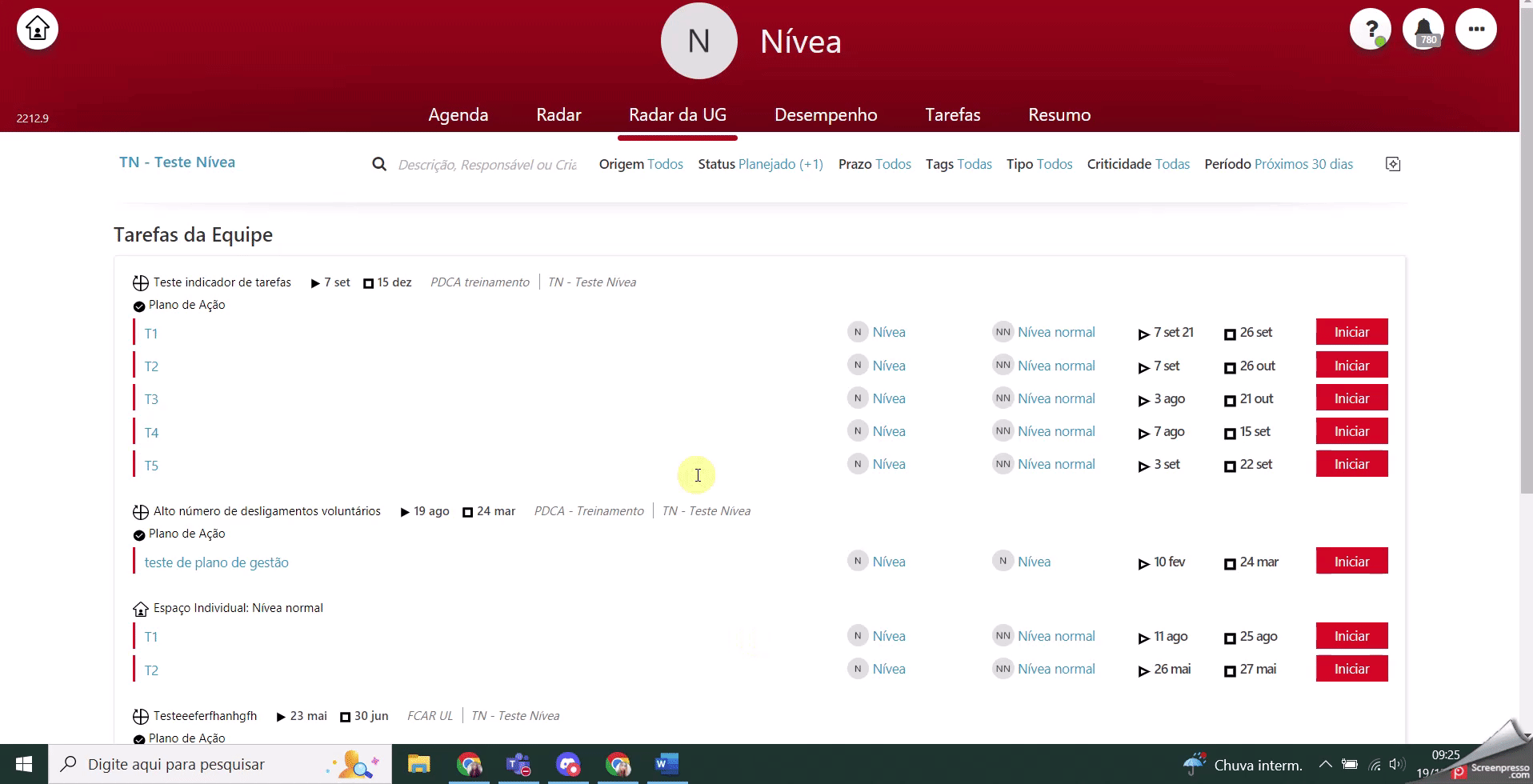The height and width of the screenshot is (784, 1533).
Task: Open Microsoft Teams from taskbar
Action: (x=518, y=764)
